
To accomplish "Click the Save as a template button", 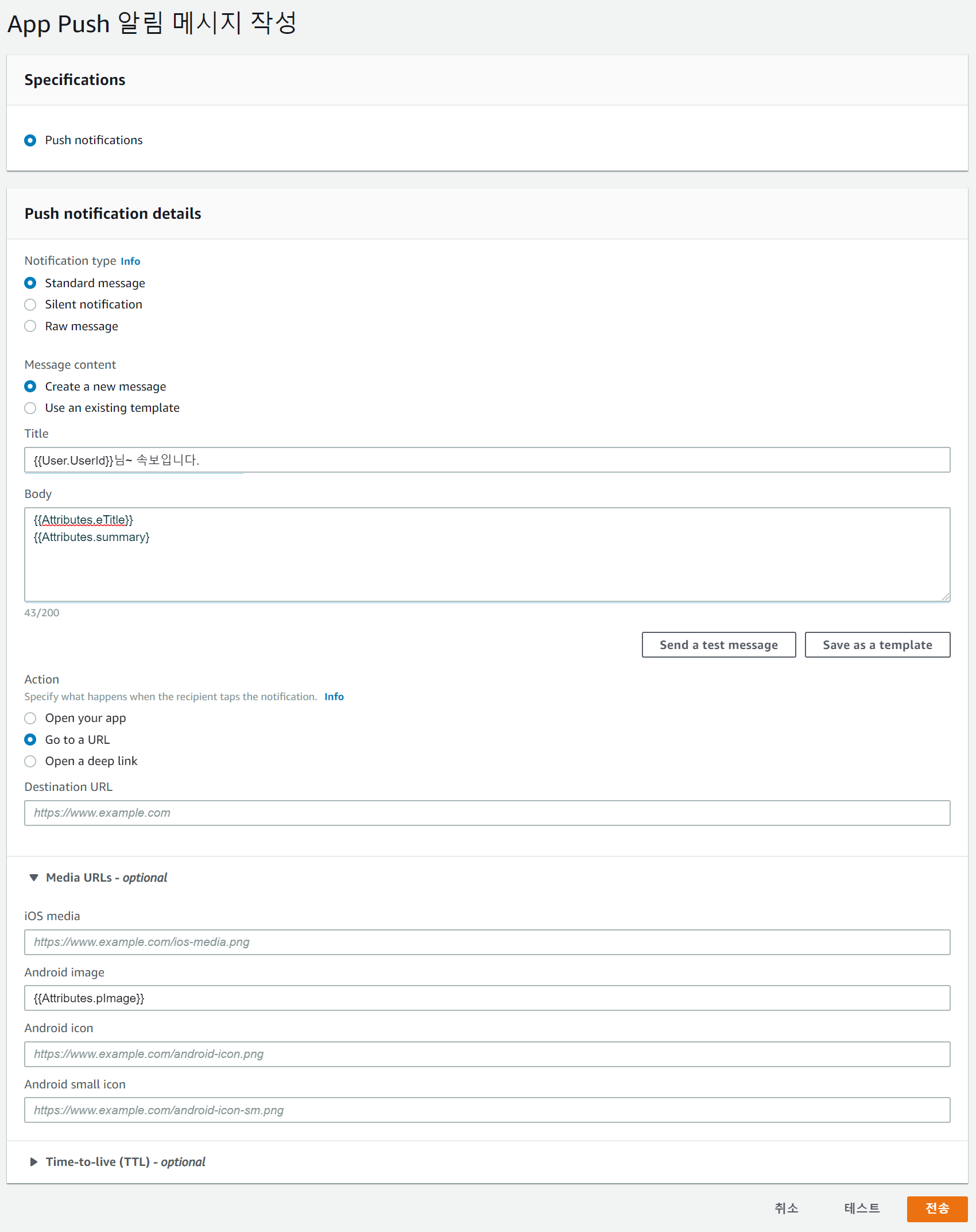I will coord(877,645).
